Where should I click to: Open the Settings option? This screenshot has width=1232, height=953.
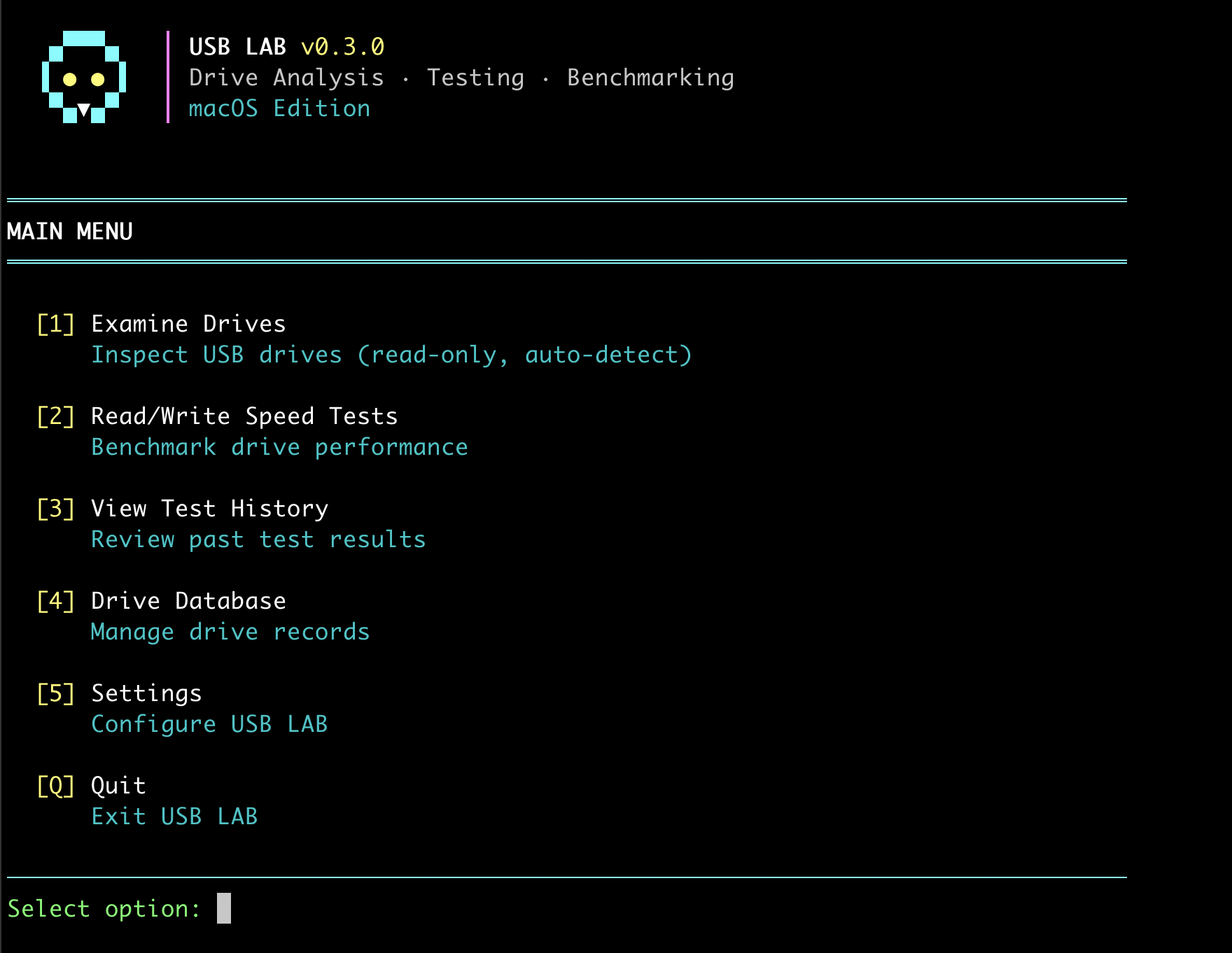[146, 693]
